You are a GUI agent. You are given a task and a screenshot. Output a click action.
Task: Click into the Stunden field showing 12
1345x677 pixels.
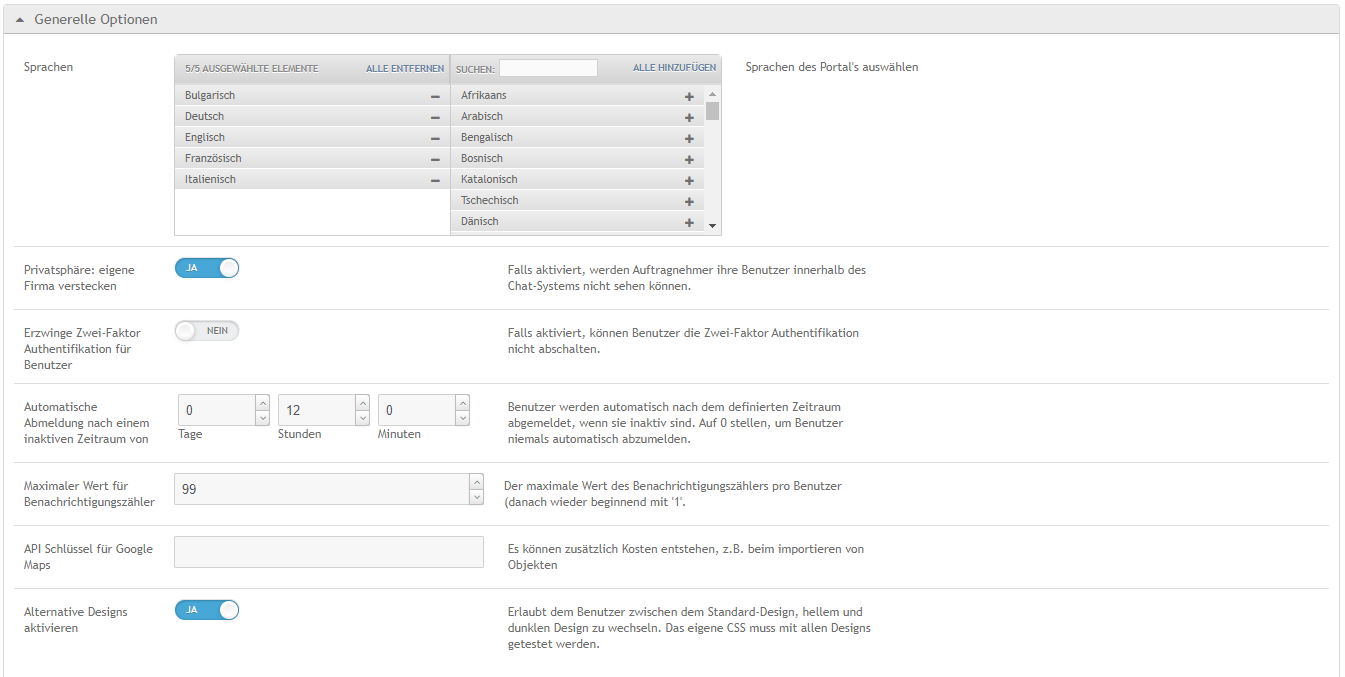pyautogui.click(x=316, y=410)
